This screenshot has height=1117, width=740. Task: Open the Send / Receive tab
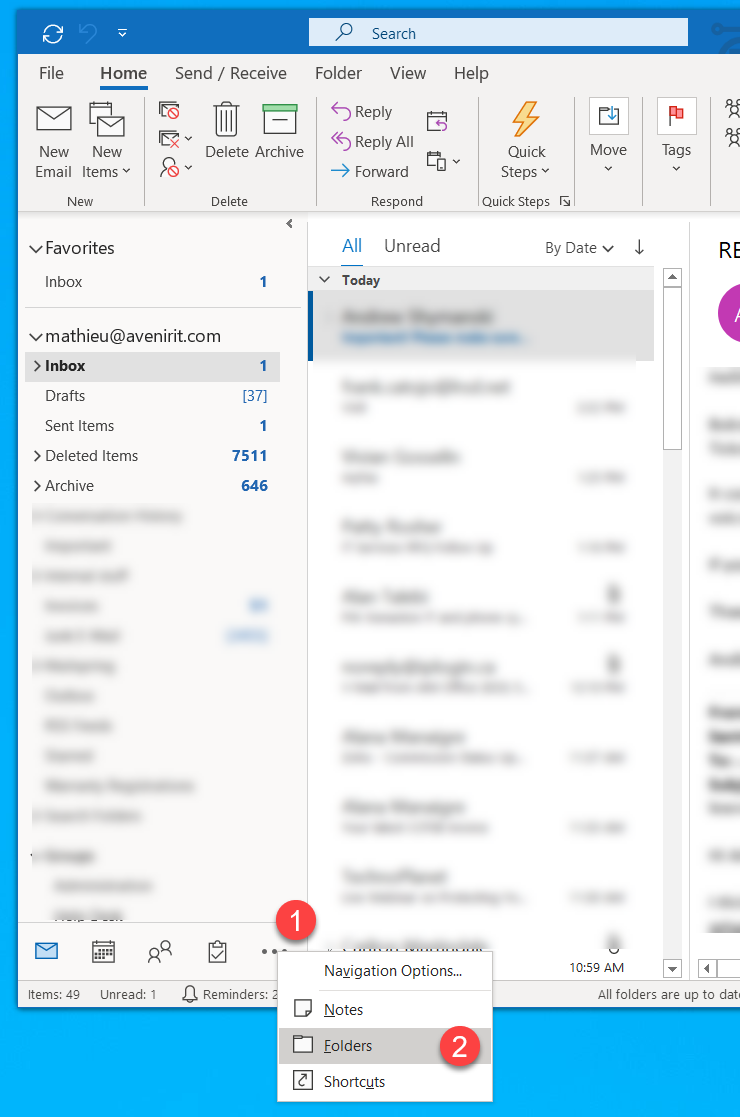click(231, 73)
